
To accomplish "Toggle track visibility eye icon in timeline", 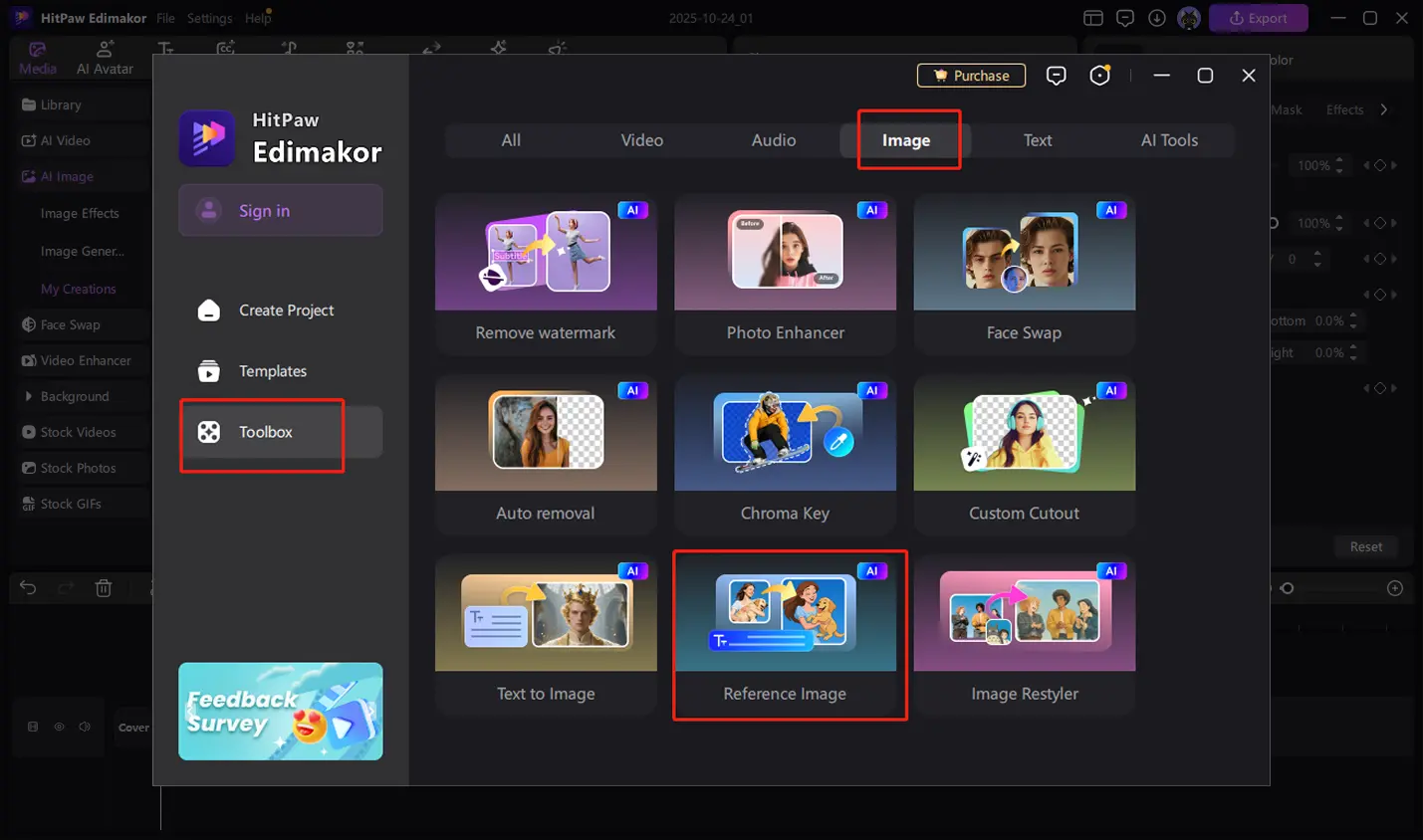I will coord(59,727).
